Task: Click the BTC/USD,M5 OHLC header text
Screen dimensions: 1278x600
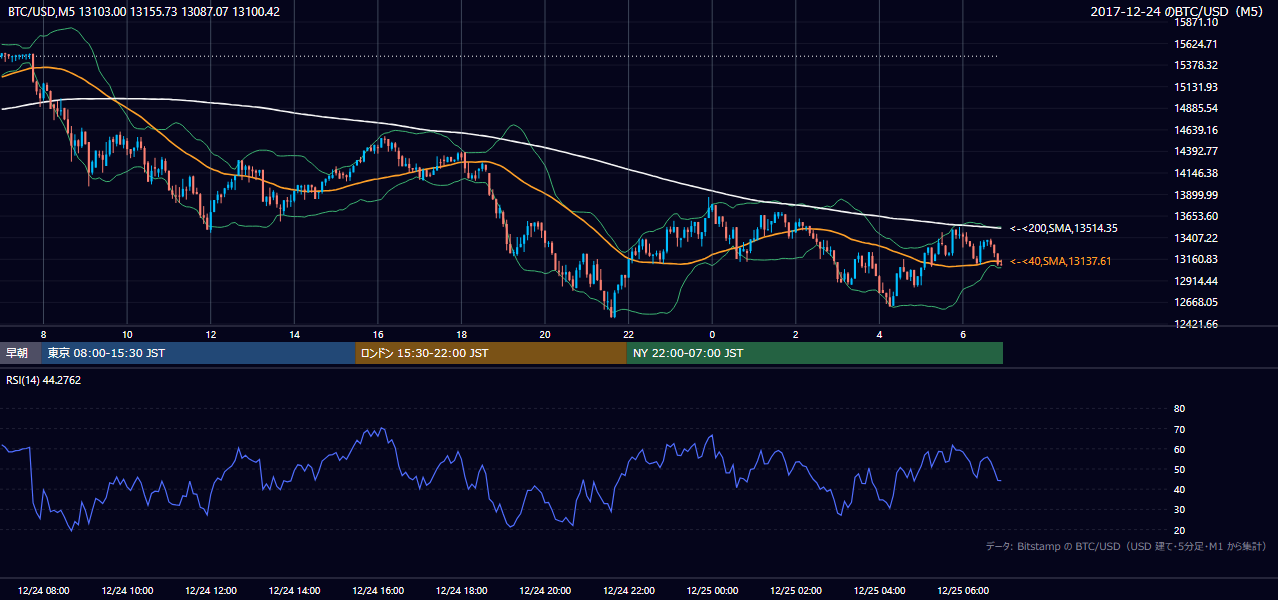Action: [144, 12]
